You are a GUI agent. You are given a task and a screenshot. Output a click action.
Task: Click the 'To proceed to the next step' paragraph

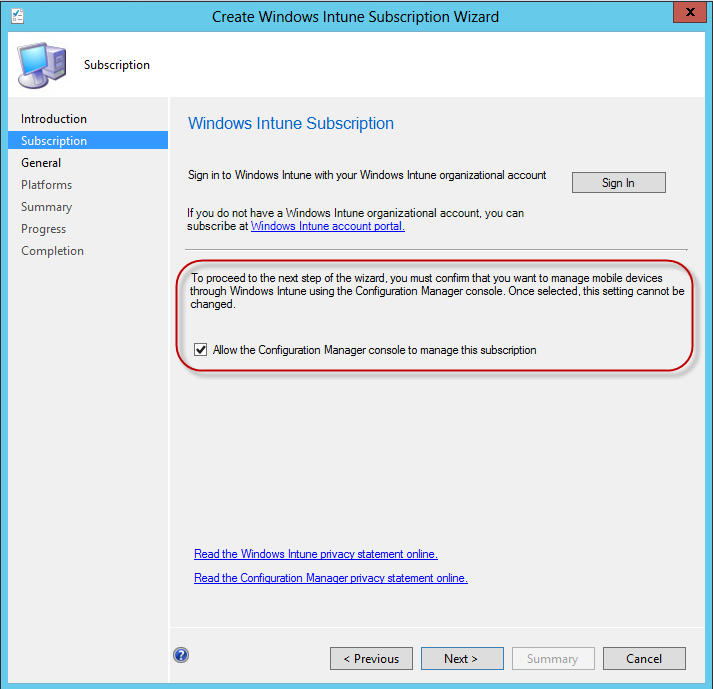tap(437, 291)
